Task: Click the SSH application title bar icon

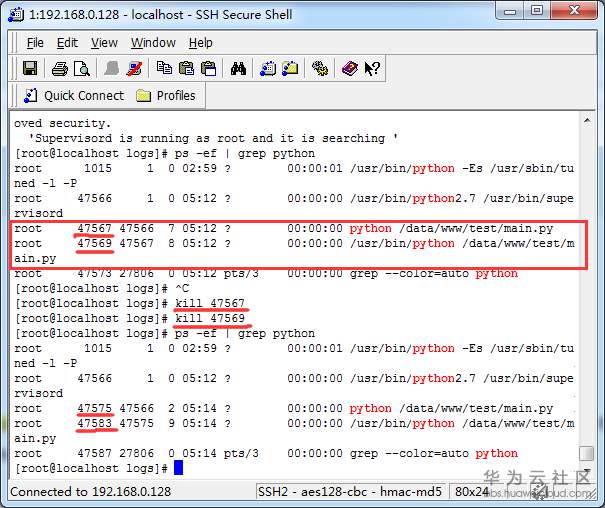Action: (x=16, y=15)
